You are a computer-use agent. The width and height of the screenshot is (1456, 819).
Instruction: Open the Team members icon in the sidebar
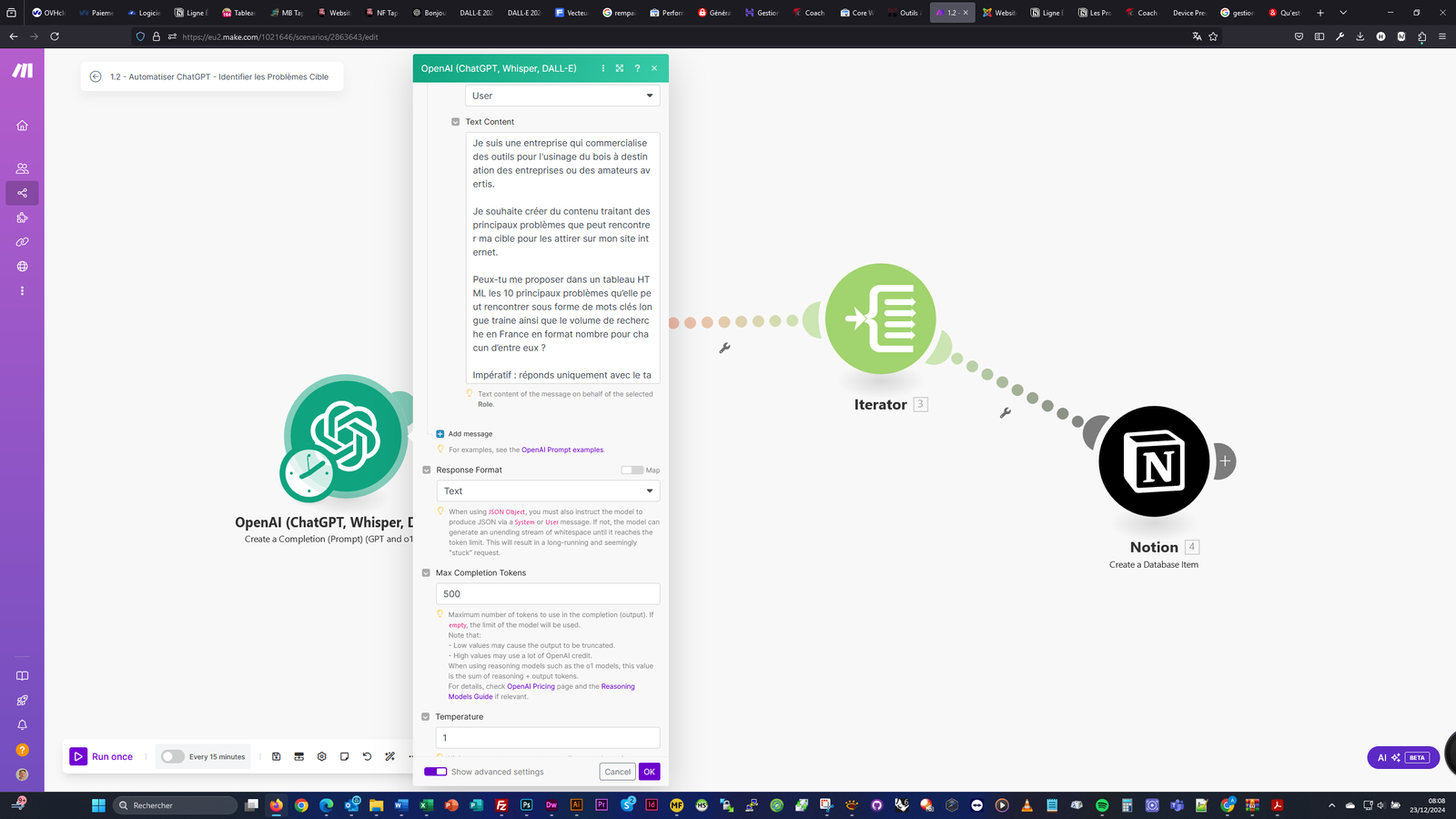21,168
